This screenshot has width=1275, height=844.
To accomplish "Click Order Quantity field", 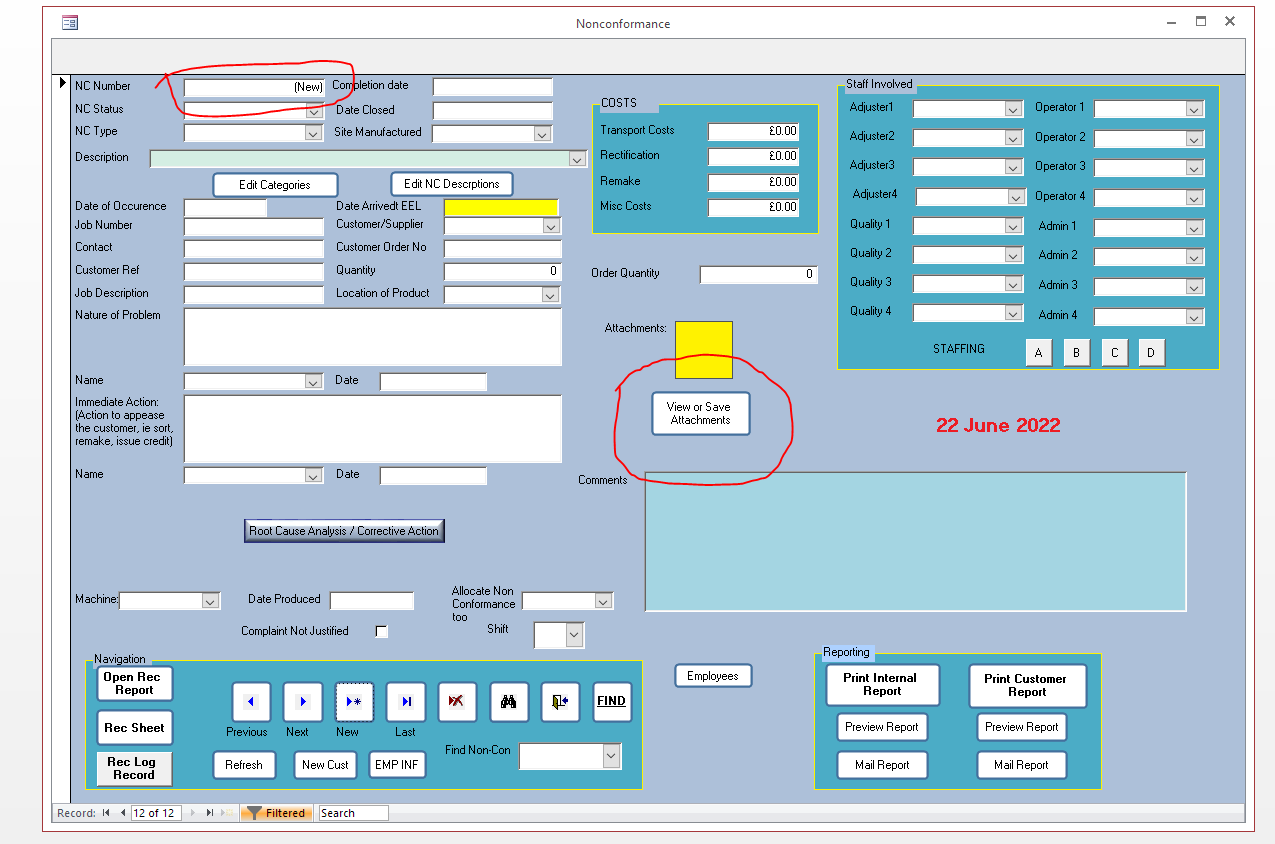I will tap(759, 275).
